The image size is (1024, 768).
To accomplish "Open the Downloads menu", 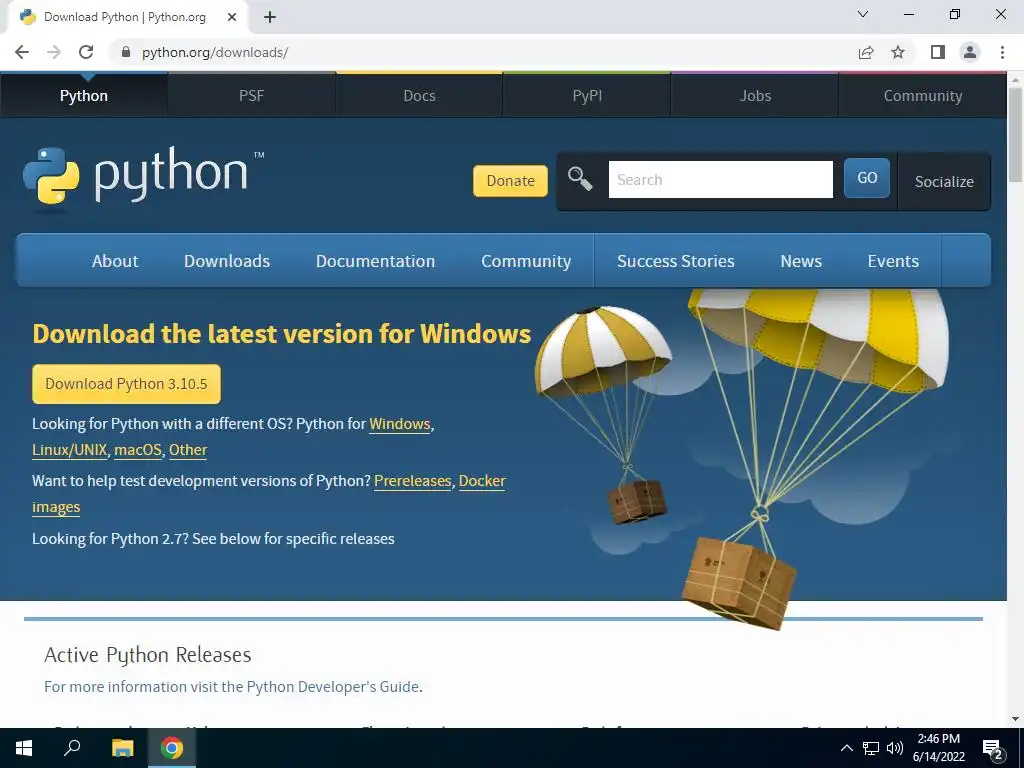I will [227, 261].
